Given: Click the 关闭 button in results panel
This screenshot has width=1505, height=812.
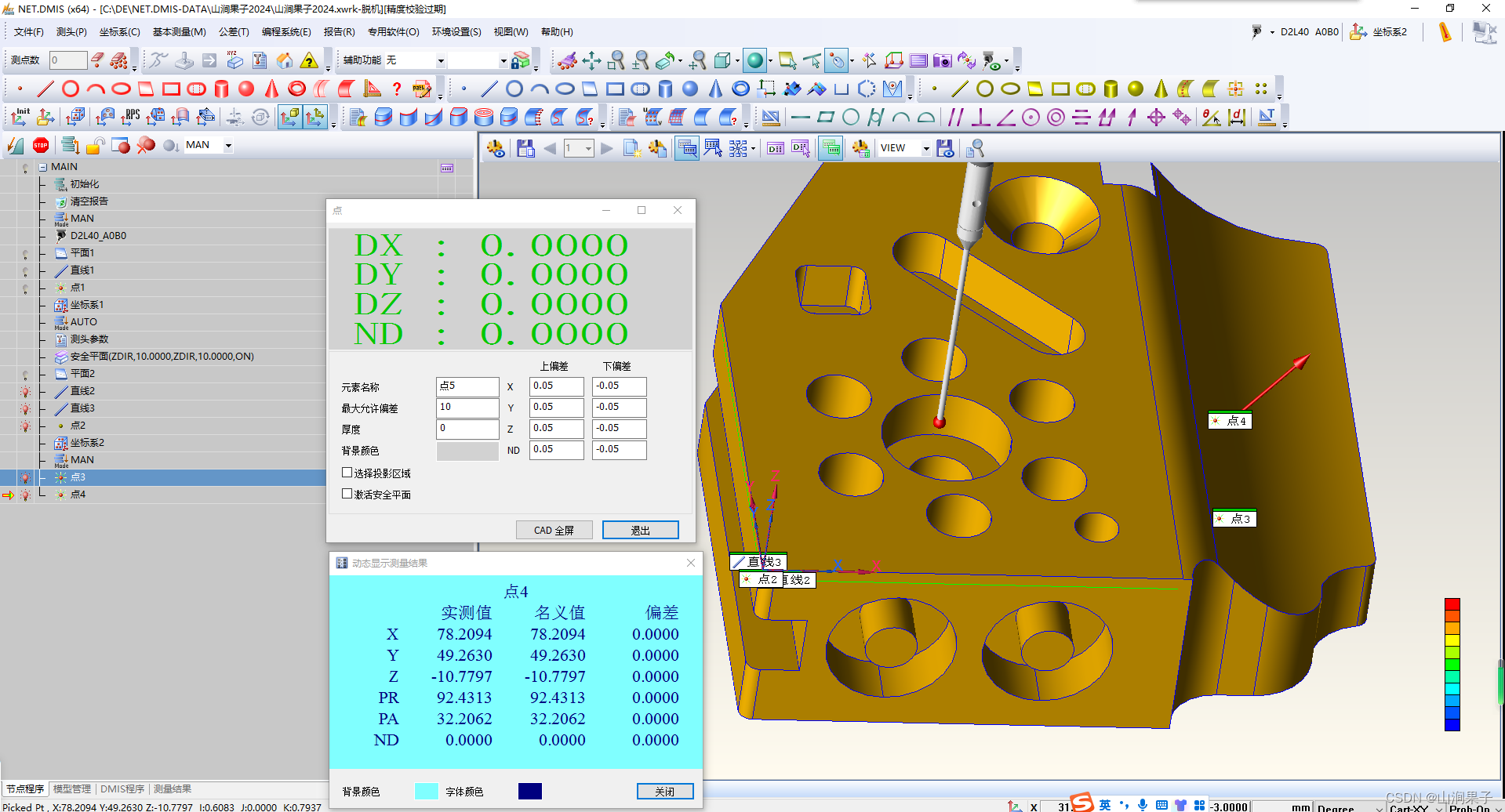Looking at the screenshot, I should click(x=664, y=791).
